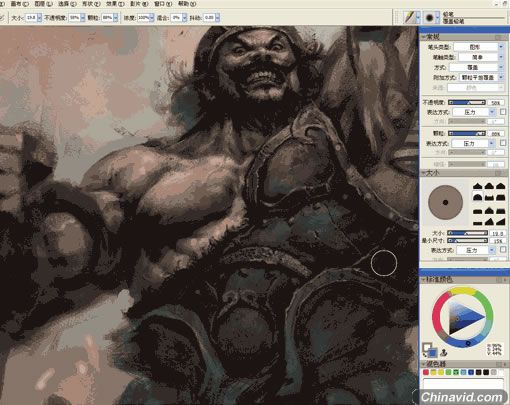Open 表达方式 dropdown under grain slider
Screen dimensions: 510x405
(474, 144)
